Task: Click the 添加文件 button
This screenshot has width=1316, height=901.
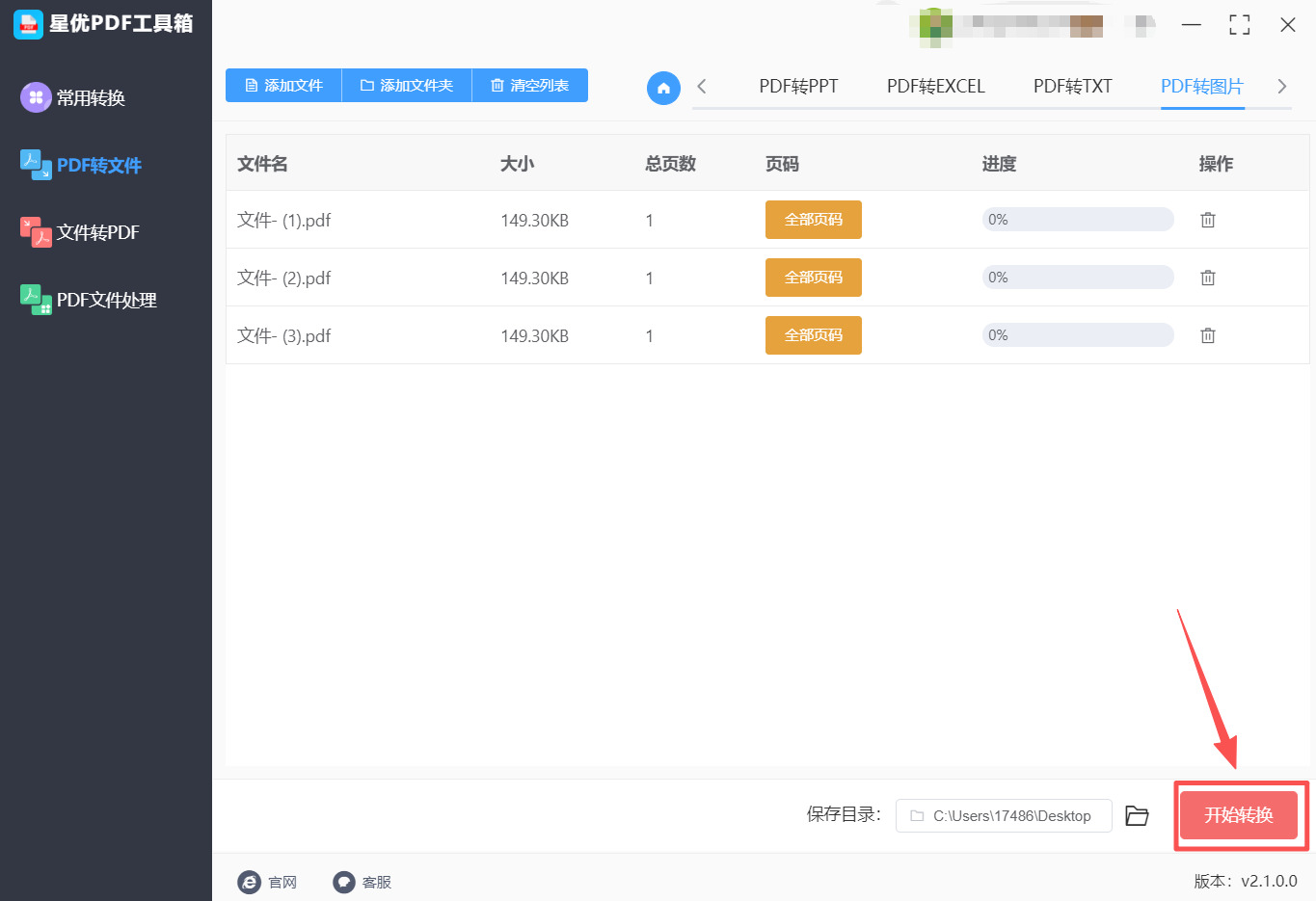Action: click(x=283, y=85)
